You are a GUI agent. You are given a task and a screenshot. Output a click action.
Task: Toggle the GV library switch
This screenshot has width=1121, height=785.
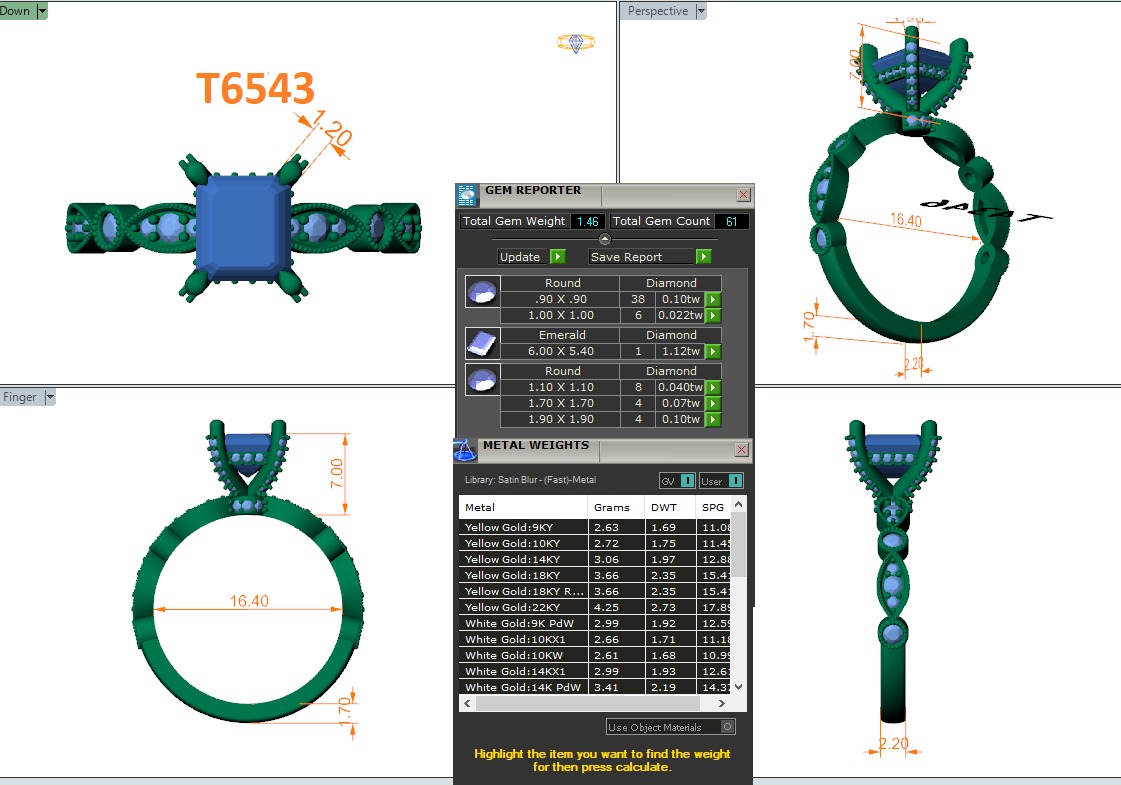pyautogui.click(x=687, y=480)
